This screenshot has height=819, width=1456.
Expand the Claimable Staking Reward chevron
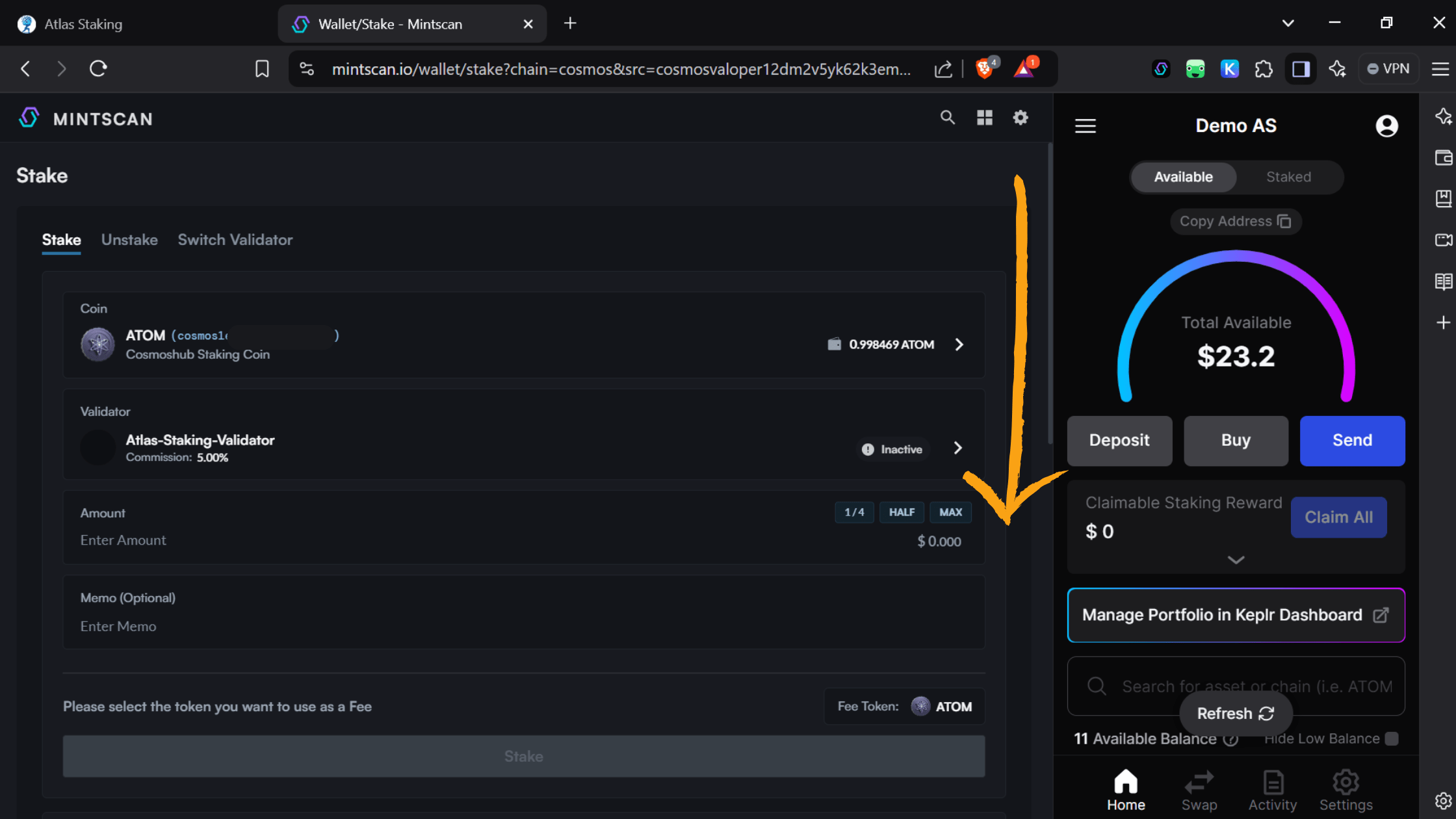1236,560
